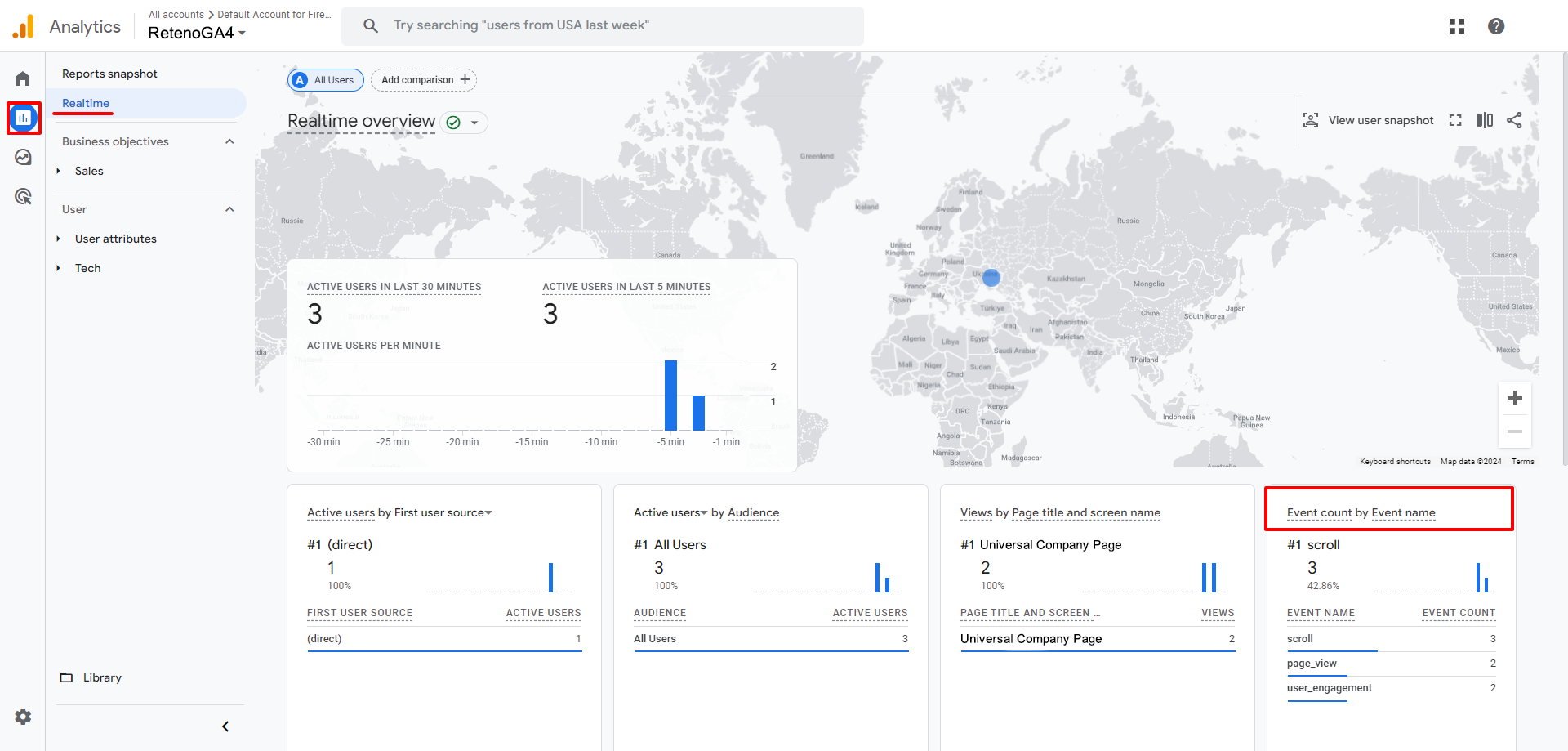Click the Universal Company Page table row
The width and height of the screenshot is (1568, 751).
(1098, 639)
